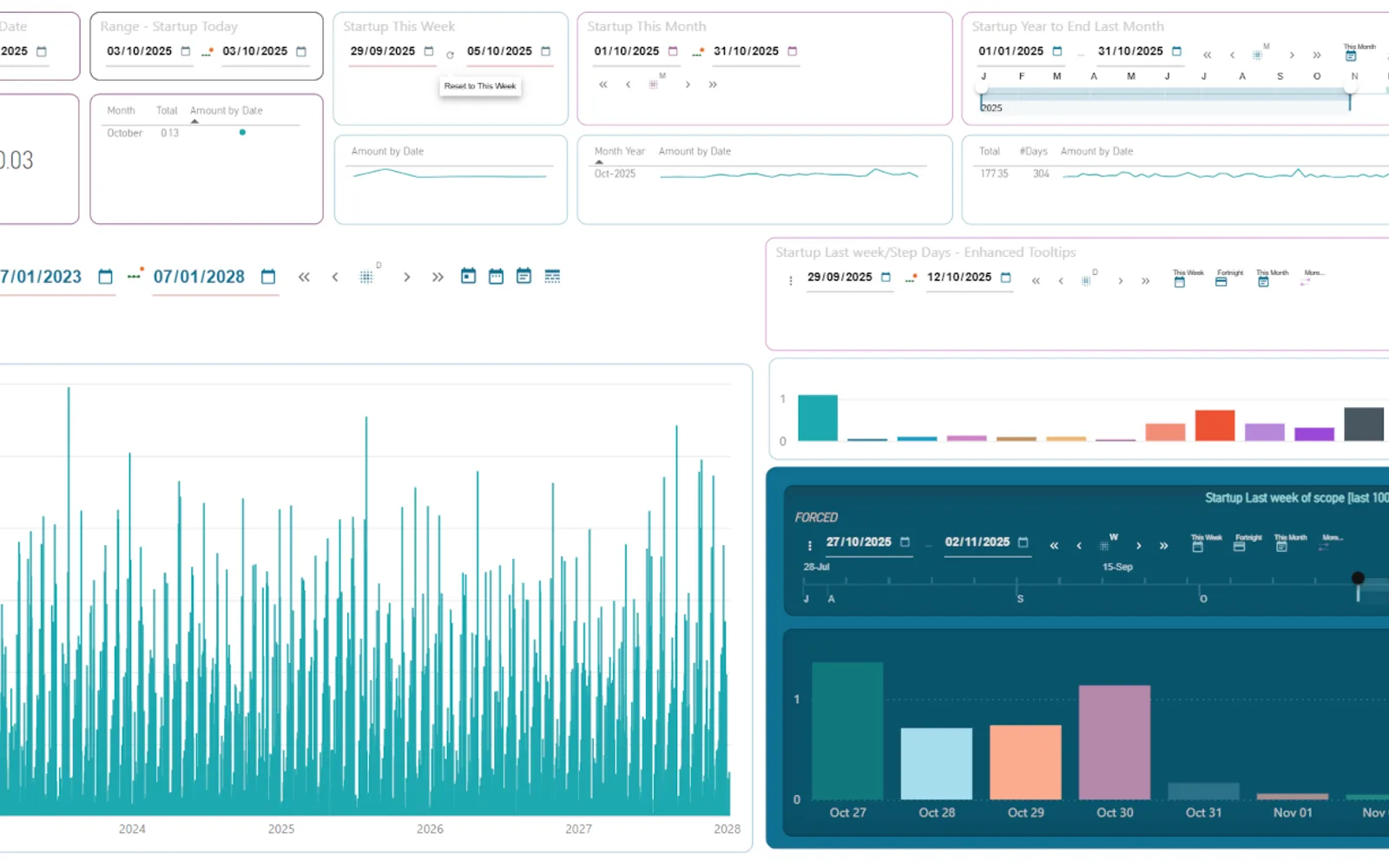Select October row in Startup Today table
This screenshot has height=868, width=1389.
124,133
